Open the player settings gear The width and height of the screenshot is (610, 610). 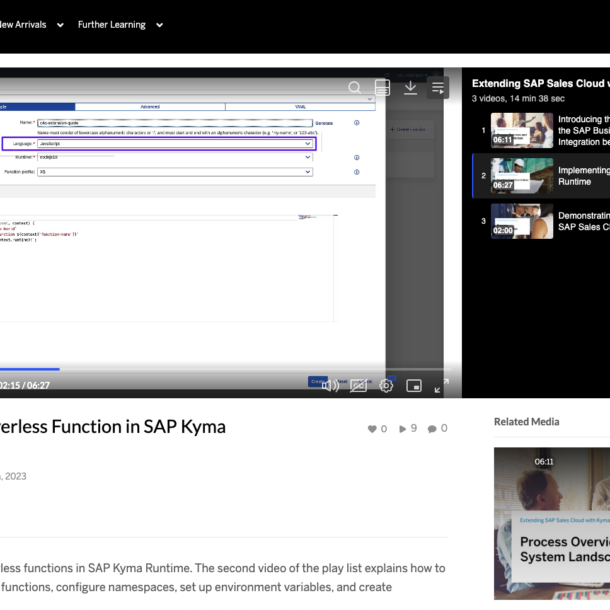386,386
